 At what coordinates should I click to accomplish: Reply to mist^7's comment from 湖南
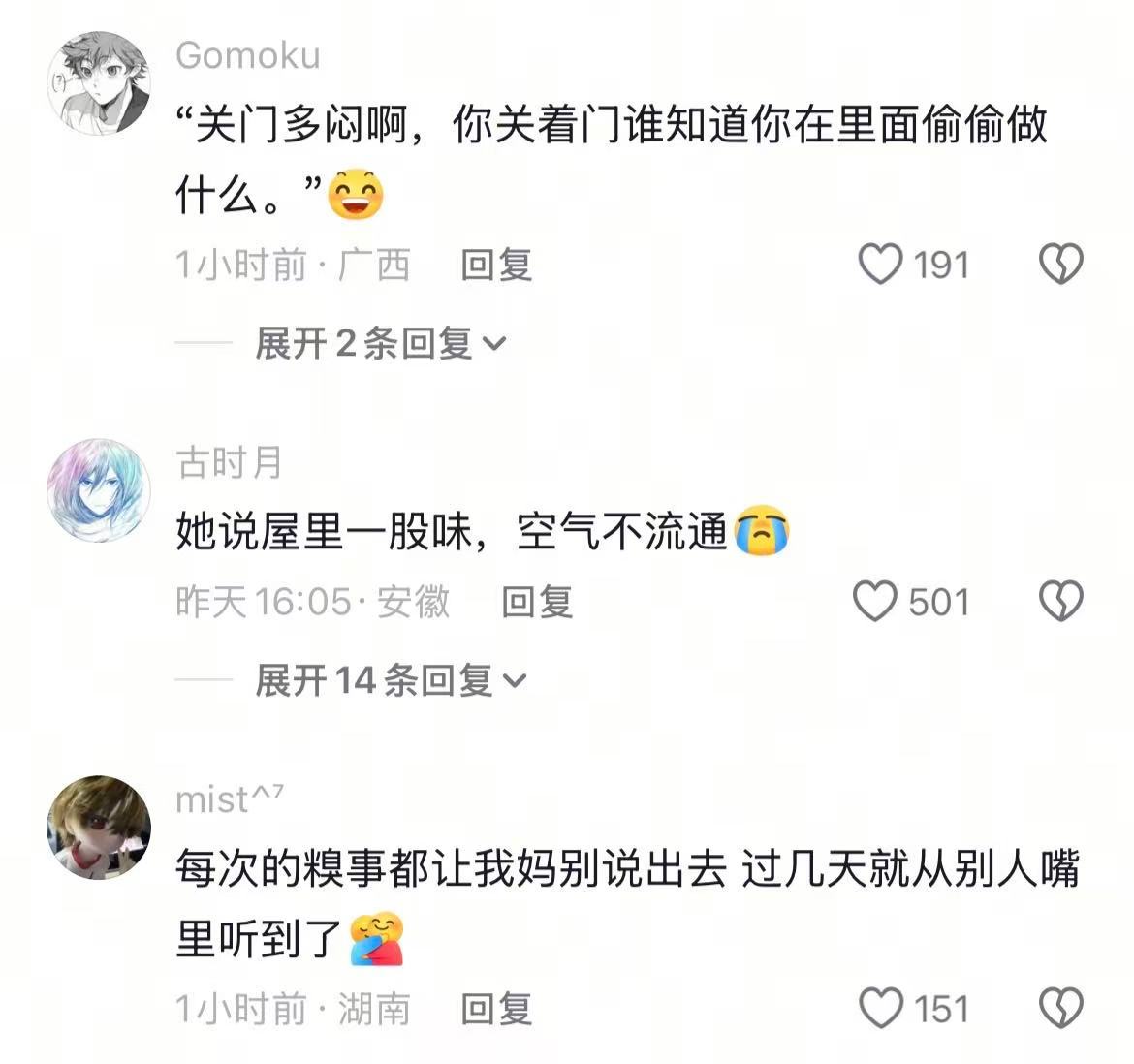click(x=497, y=1009)
